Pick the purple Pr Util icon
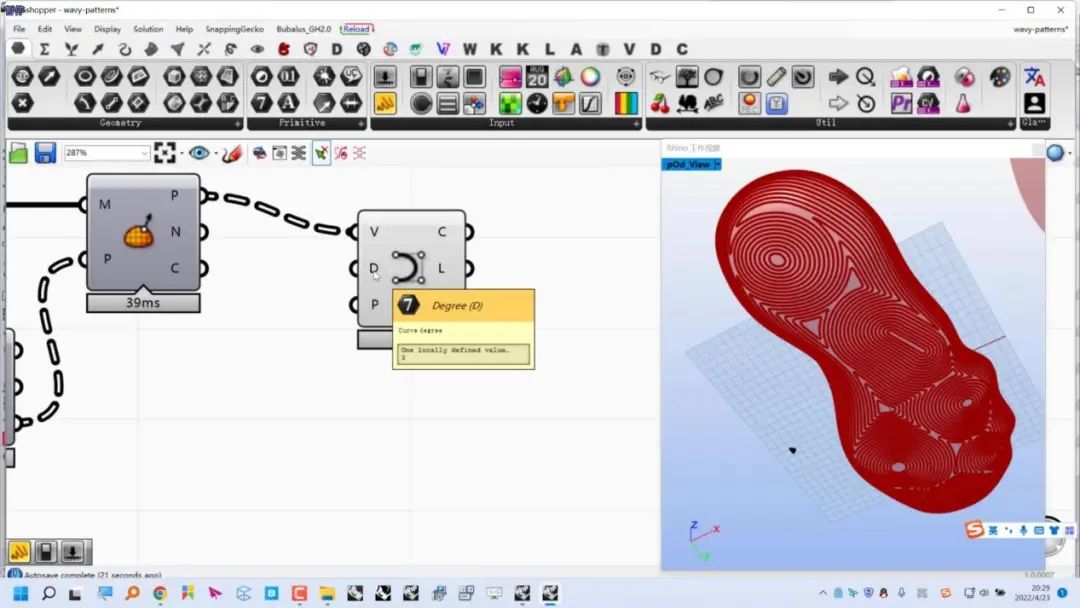Viewport: 1080px width, 608px height. click(x=901, y=103)
